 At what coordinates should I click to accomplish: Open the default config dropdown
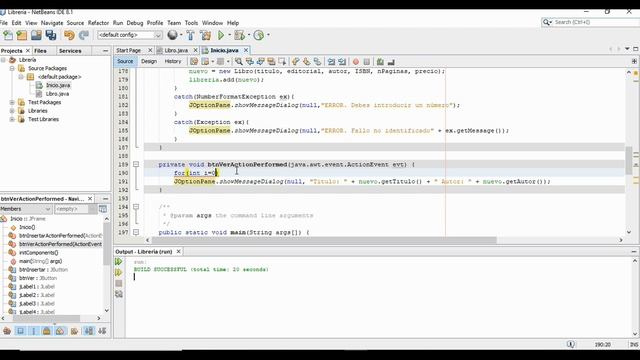point(130,35)
